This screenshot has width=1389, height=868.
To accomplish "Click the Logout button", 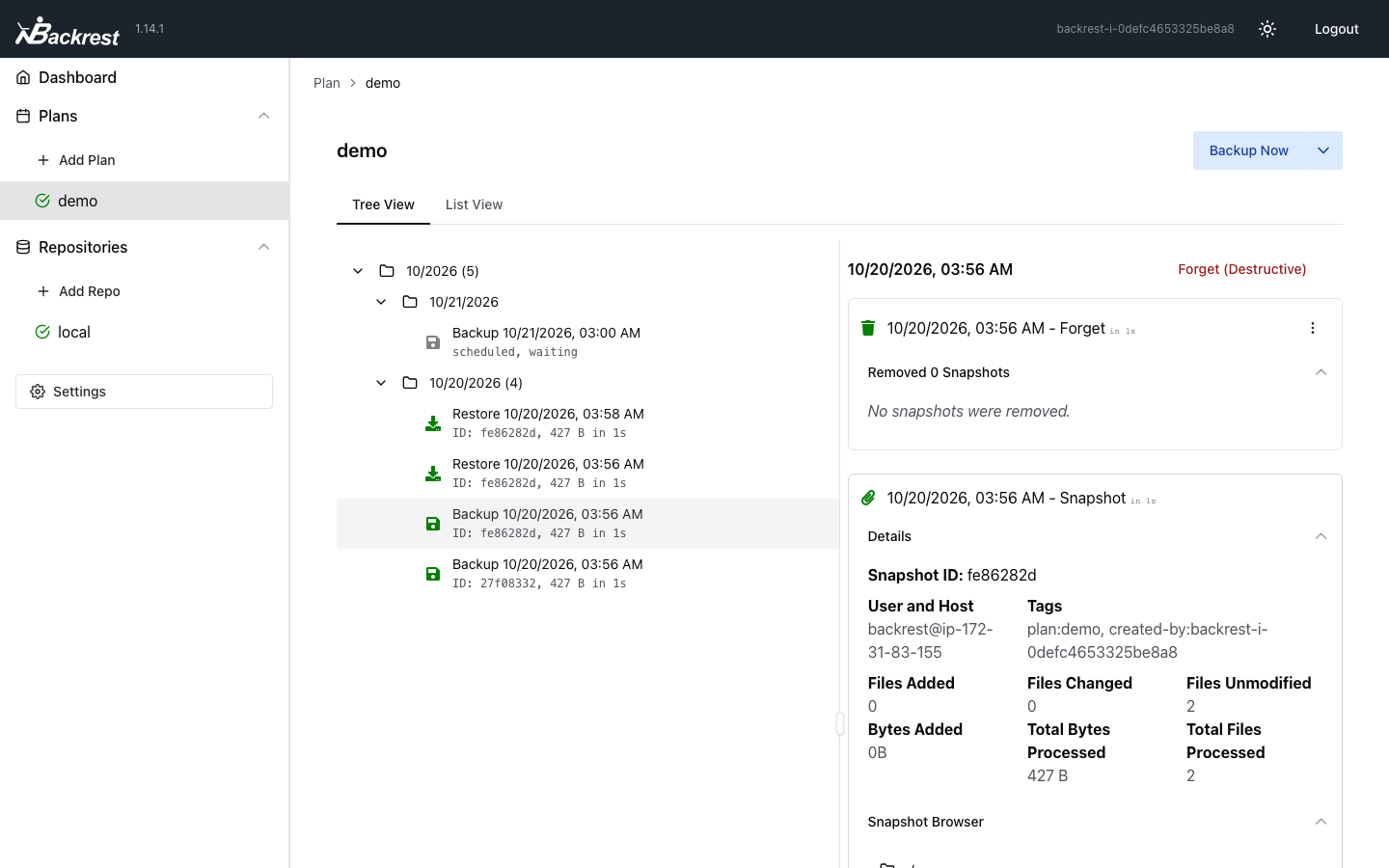I will tap(1337, 29).
